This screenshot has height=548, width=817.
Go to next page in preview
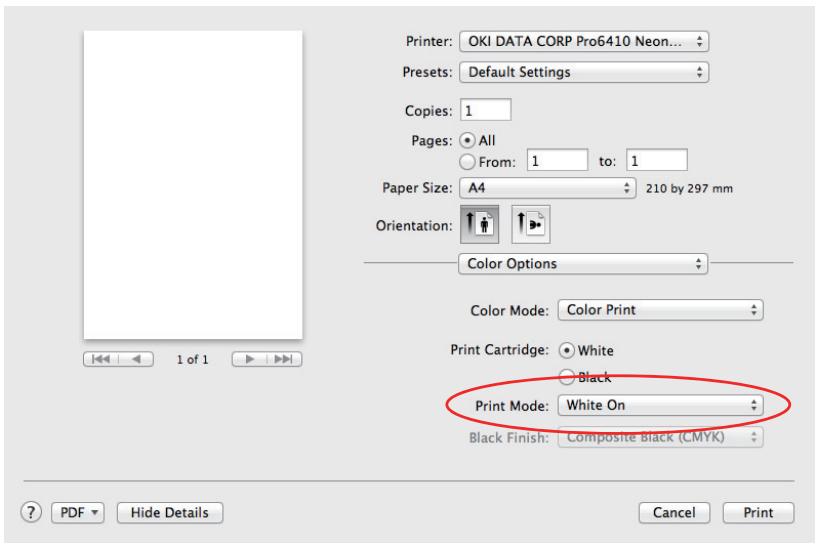pyautogui.click(x=249, y=359)
